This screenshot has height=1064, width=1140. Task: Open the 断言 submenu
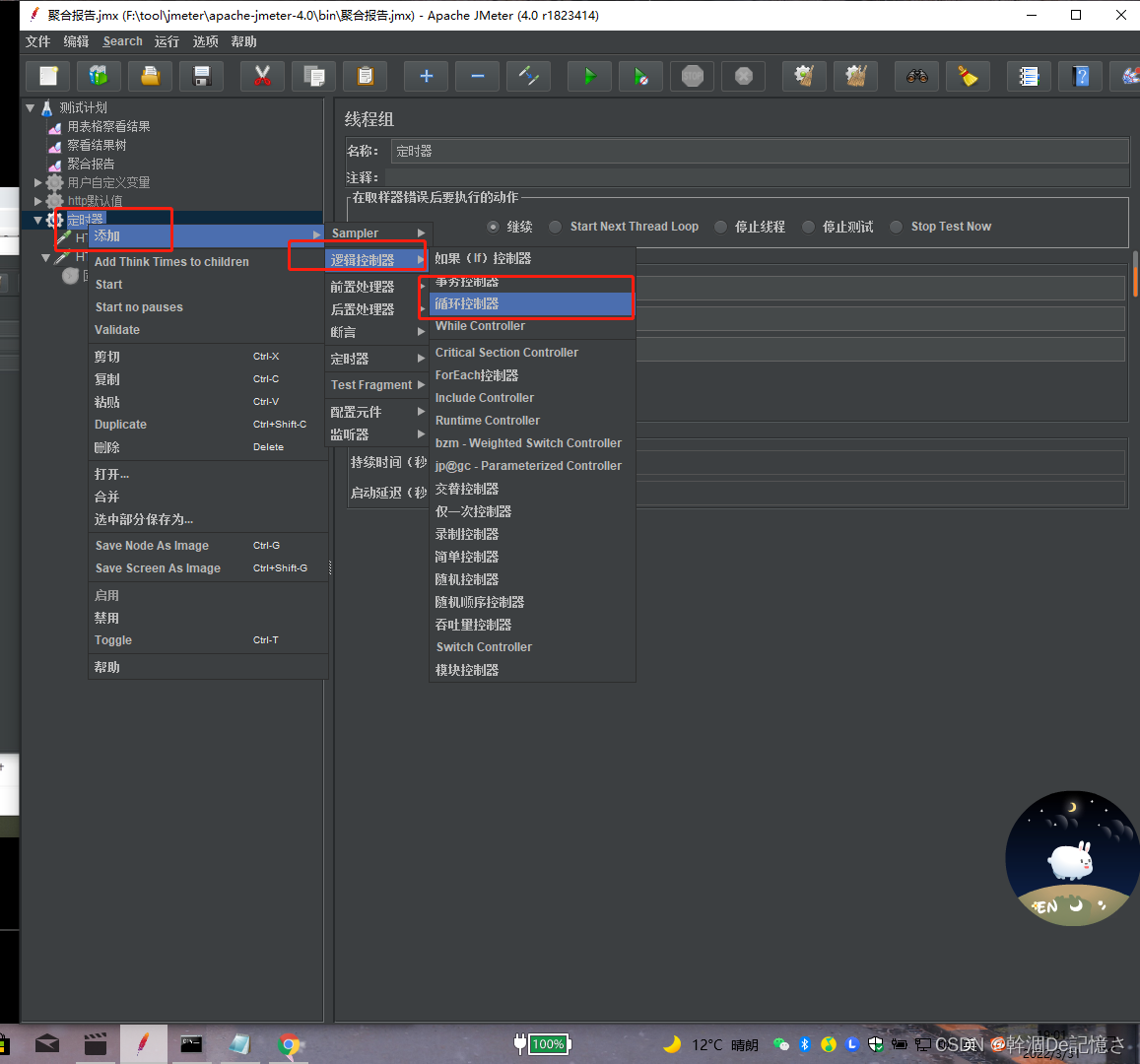tap(378, 332)
